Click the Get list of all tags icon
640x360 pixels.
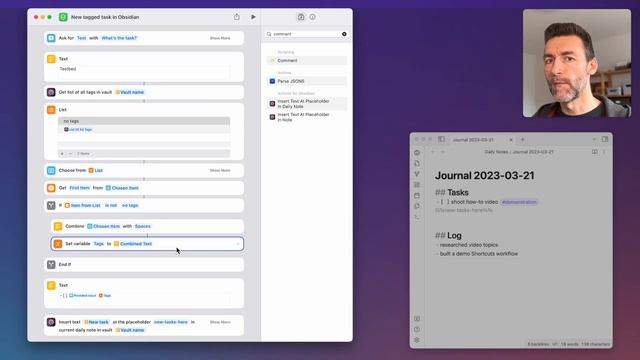51,92
